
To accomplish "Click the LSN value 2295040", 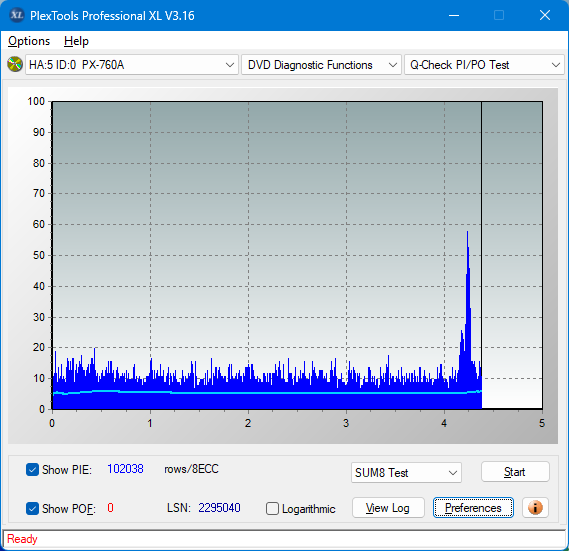I will tap(219, 507).
